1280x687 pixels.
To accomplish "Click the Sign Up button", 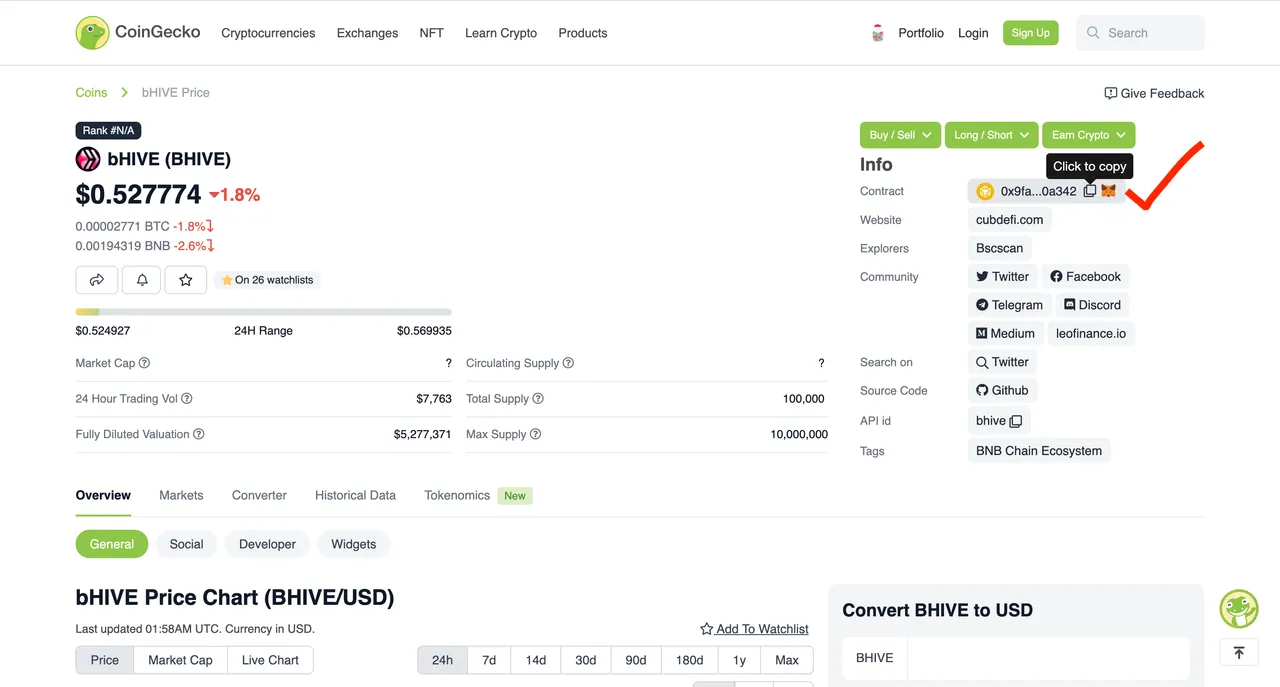I will tap(1030, 33).
